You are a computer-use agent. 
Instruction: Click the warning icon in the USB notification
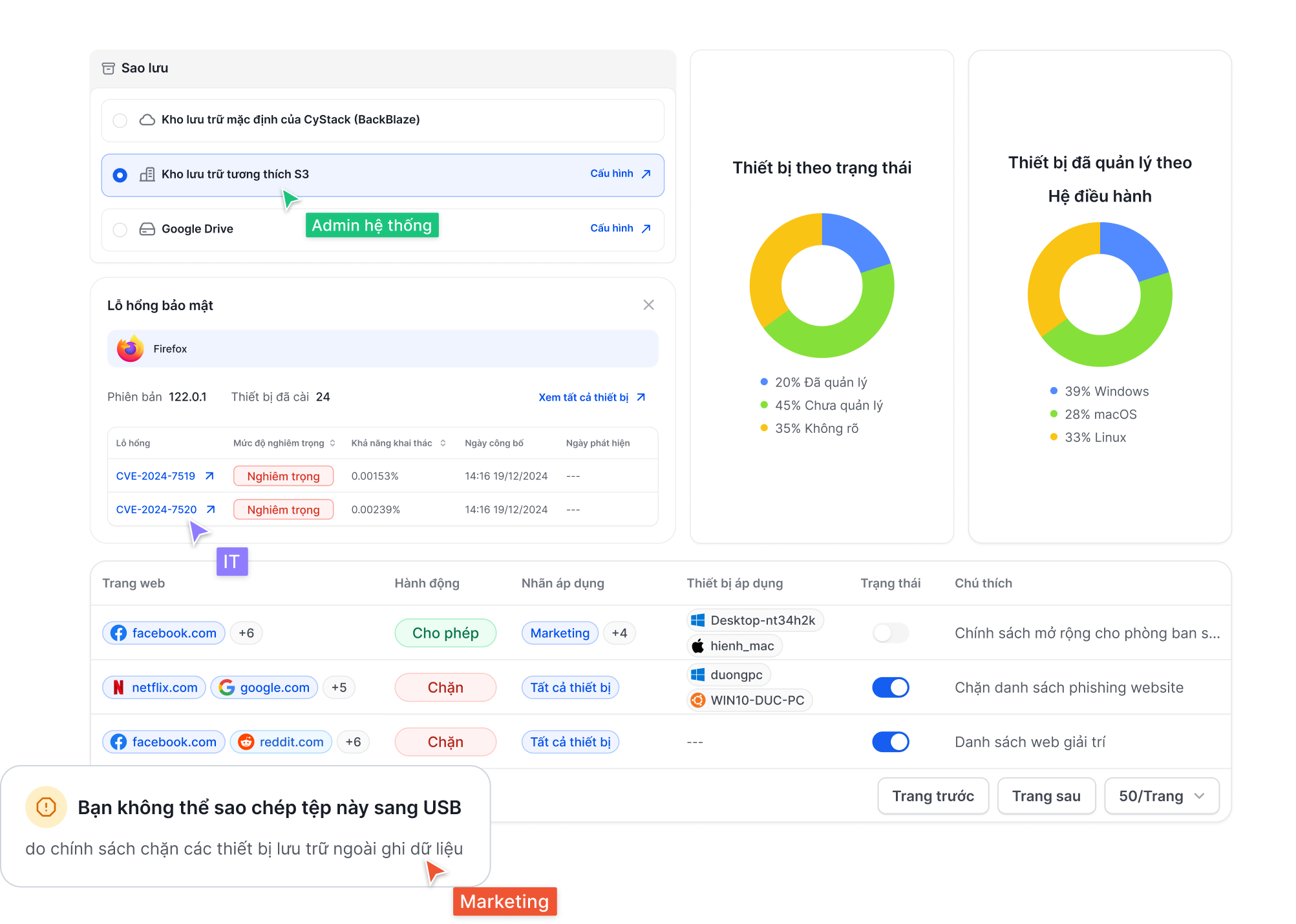pos(47,807)
